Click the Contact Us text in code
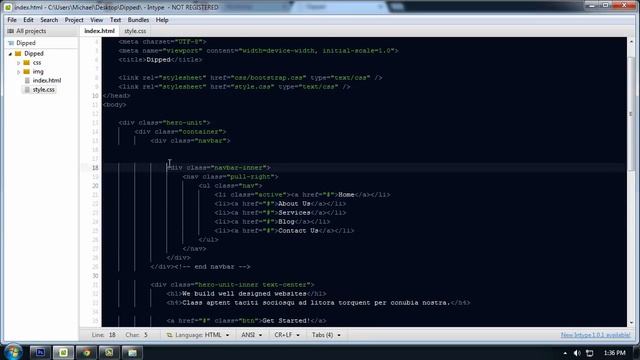This screenshot has height=360, width=640. [x=298, y=231]
